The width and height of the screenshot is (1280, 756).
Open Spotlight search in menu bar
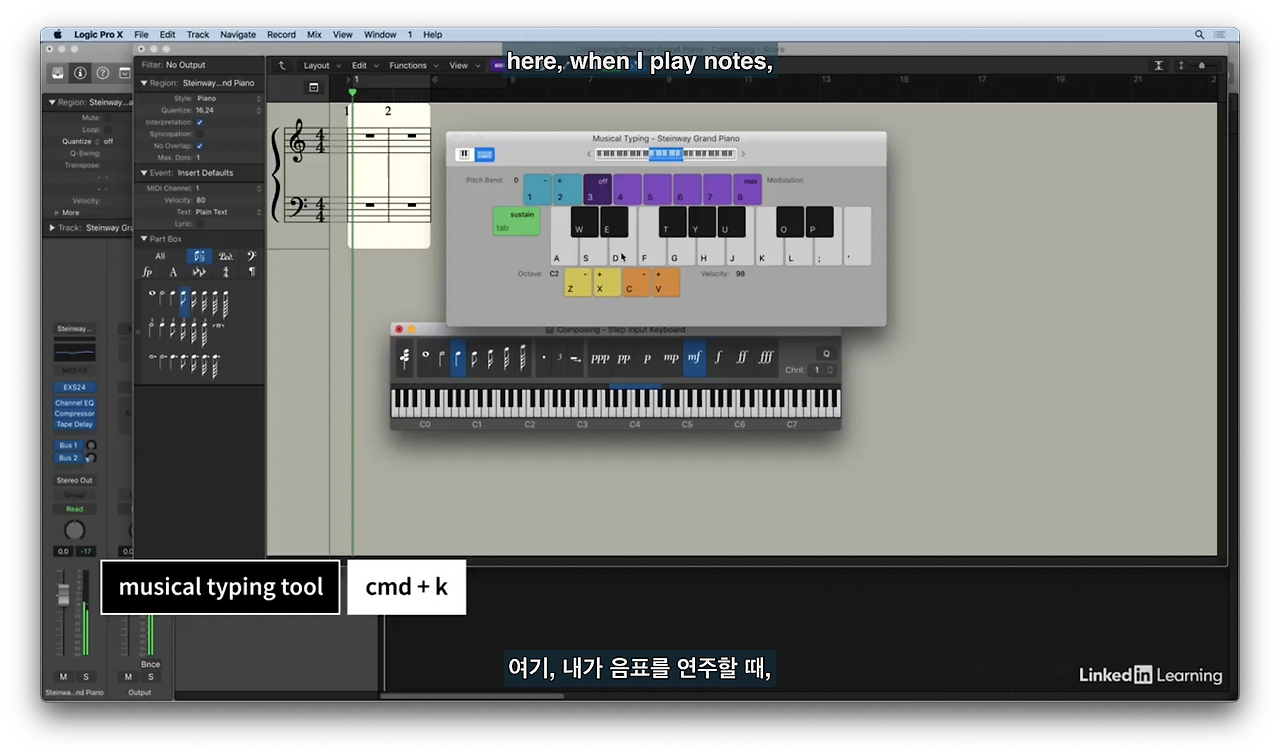[1200, 34]
